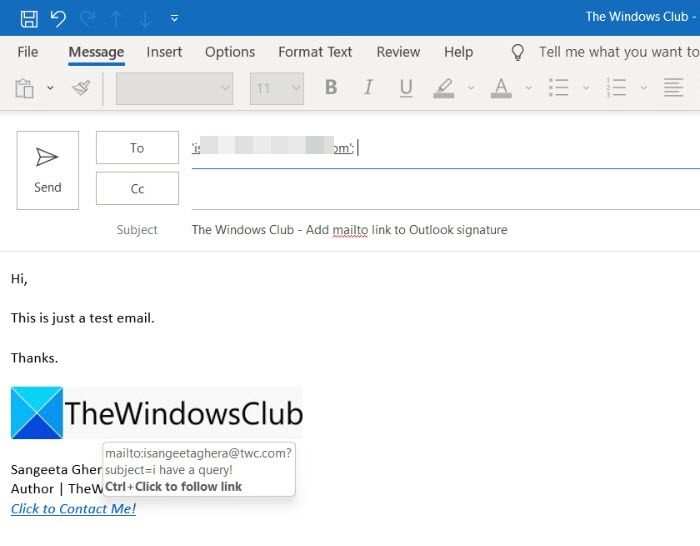The image size is (700, 546).
Task: Expand bullet style library arrow
Action: tap(586, 88)
